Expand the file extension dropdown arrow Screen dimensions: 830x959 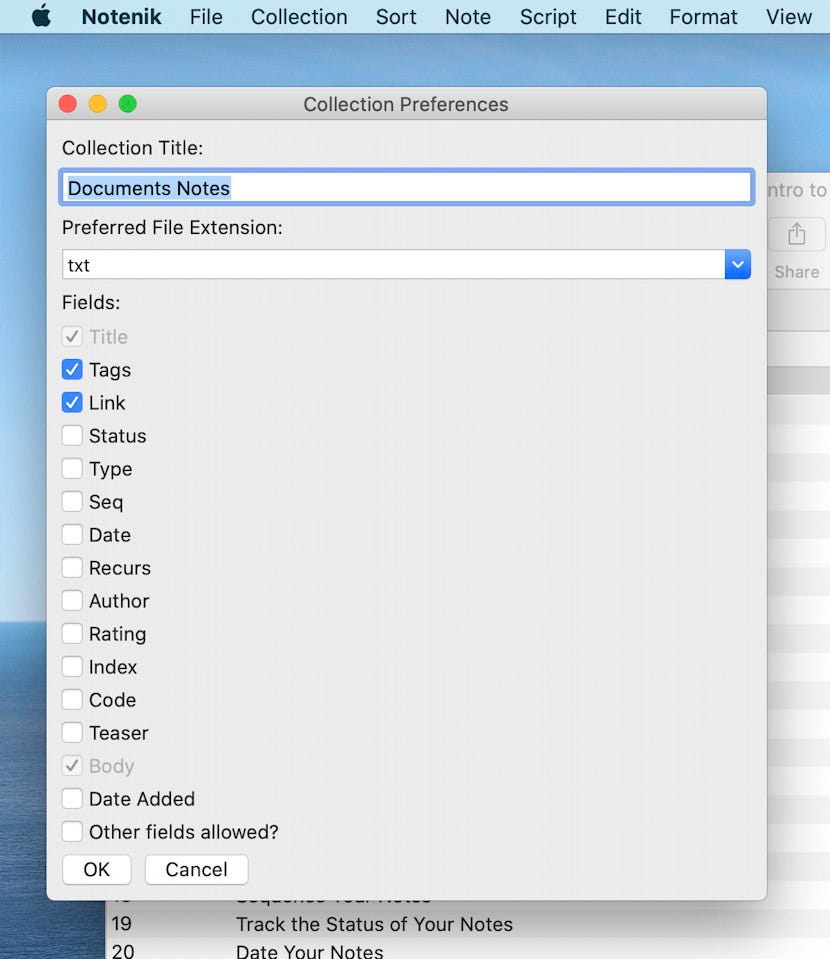[x=738, y=264]
